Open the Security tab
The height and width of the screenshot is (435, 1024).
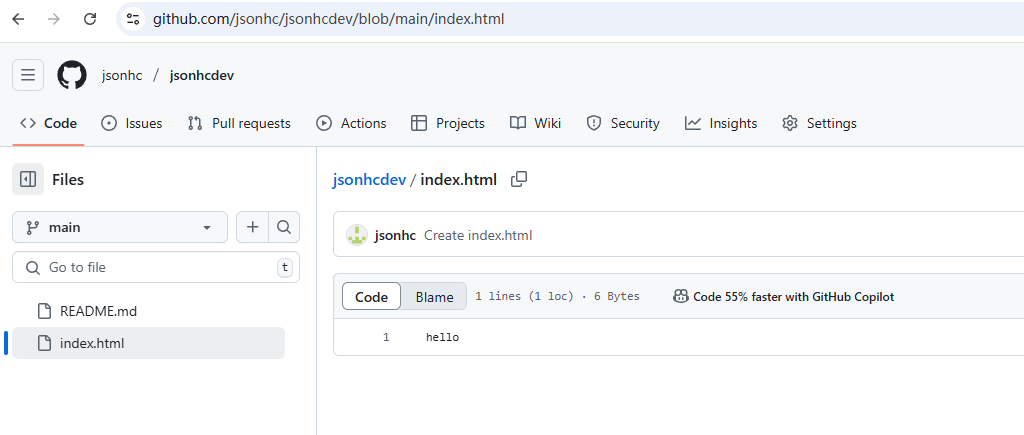(x=623, y=123)
